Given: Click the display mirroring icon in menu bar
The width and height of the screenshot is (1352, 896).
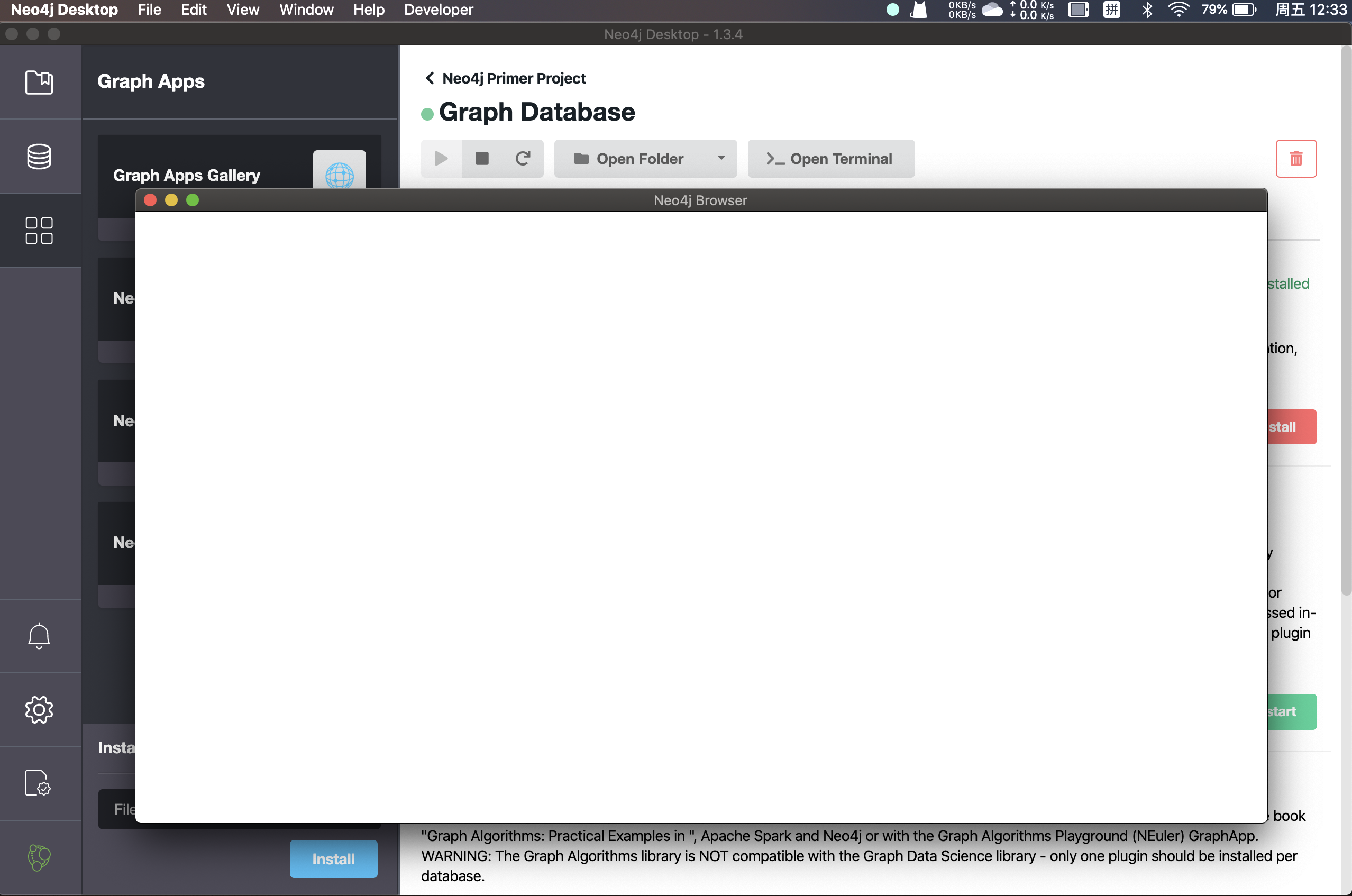Looking at the screenshot, I should pyautogui.click(x=1079, y=10).
